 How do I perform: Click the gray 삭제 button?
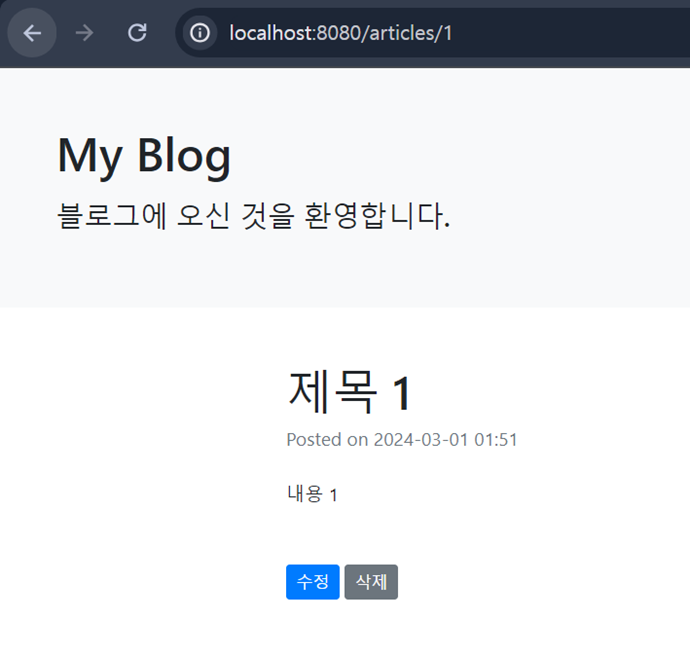click(371, 582)
